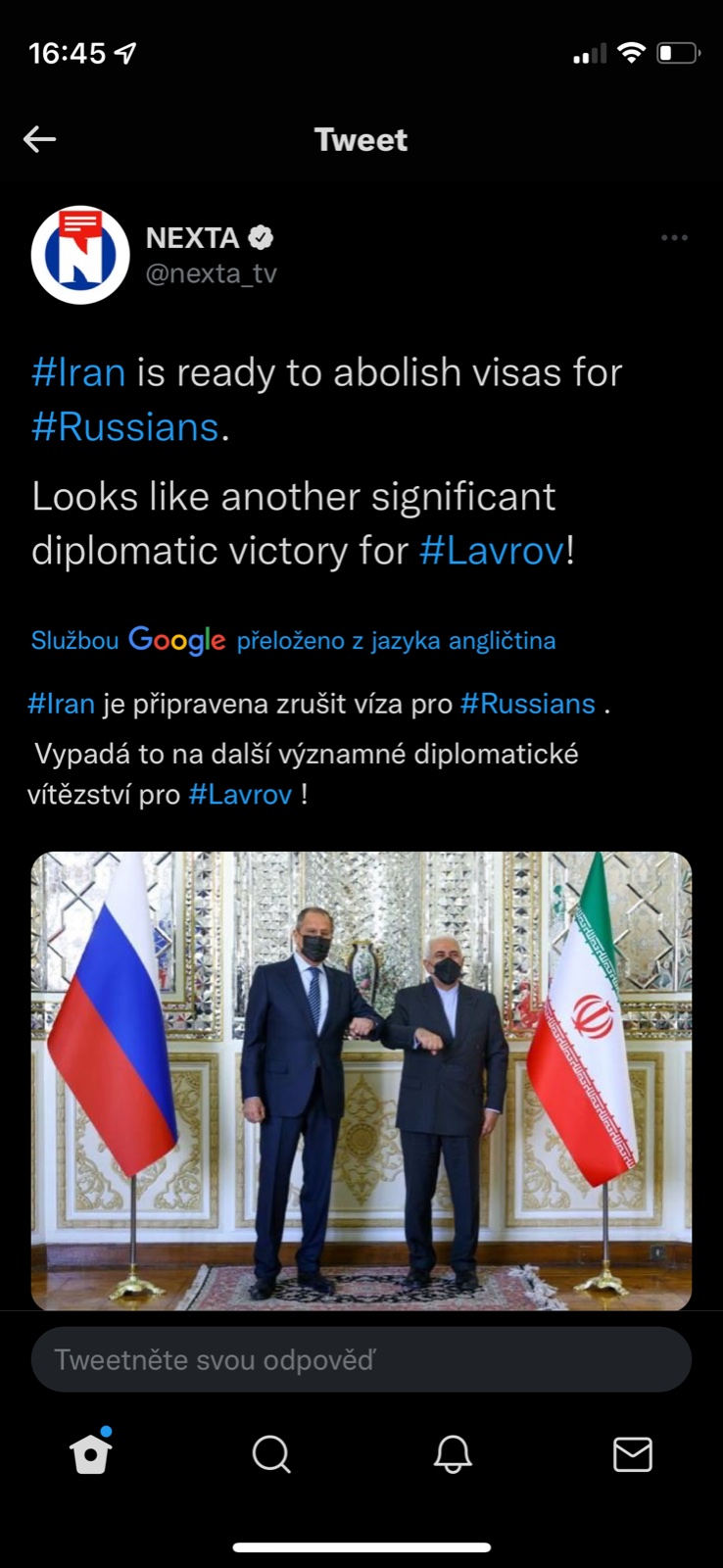Open Notifications bell tab

(x=453, y=1454)
